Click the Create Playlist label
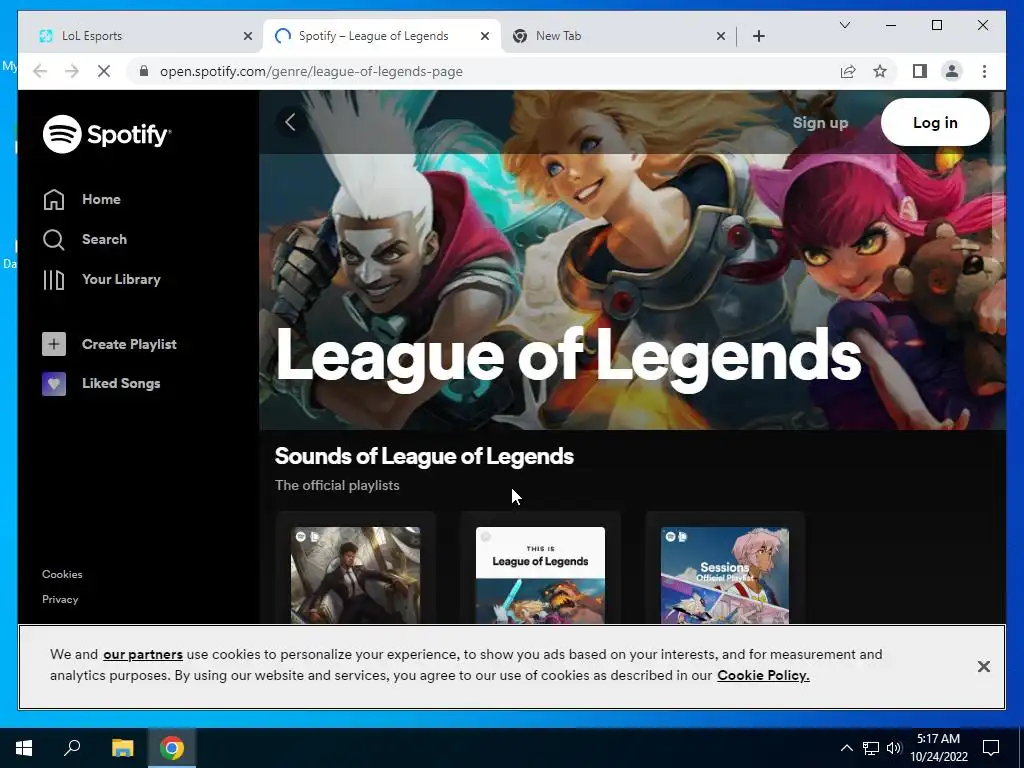1024x768 pixels. tap(129, 344)
